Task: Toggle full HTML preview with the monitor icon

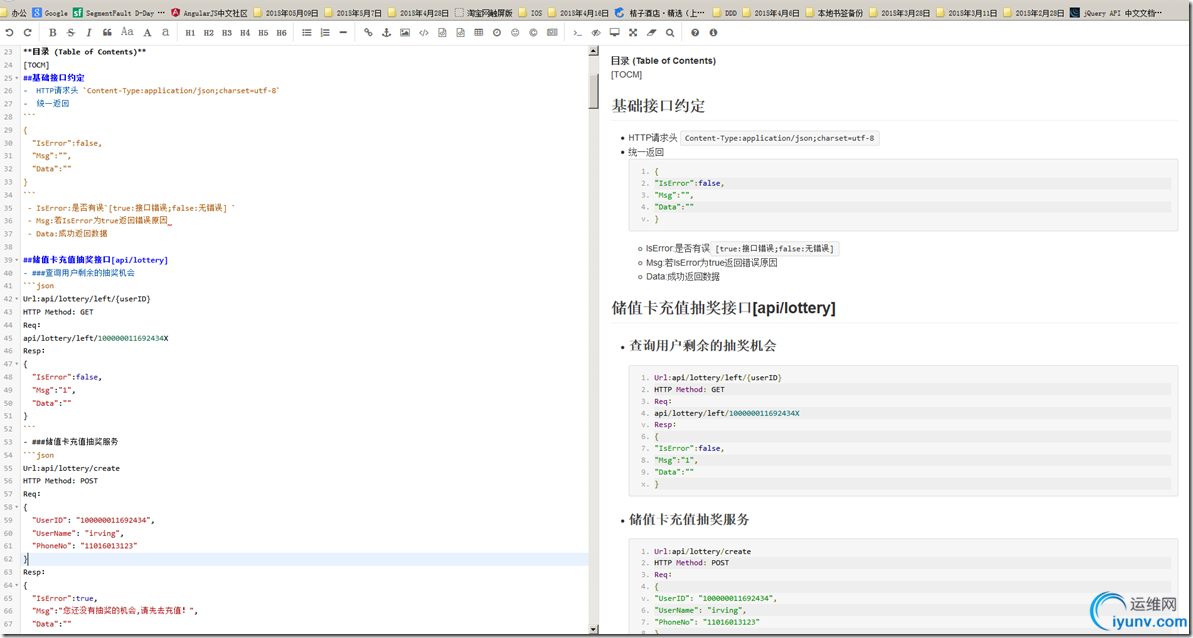Action: click(x=615, y=33)
